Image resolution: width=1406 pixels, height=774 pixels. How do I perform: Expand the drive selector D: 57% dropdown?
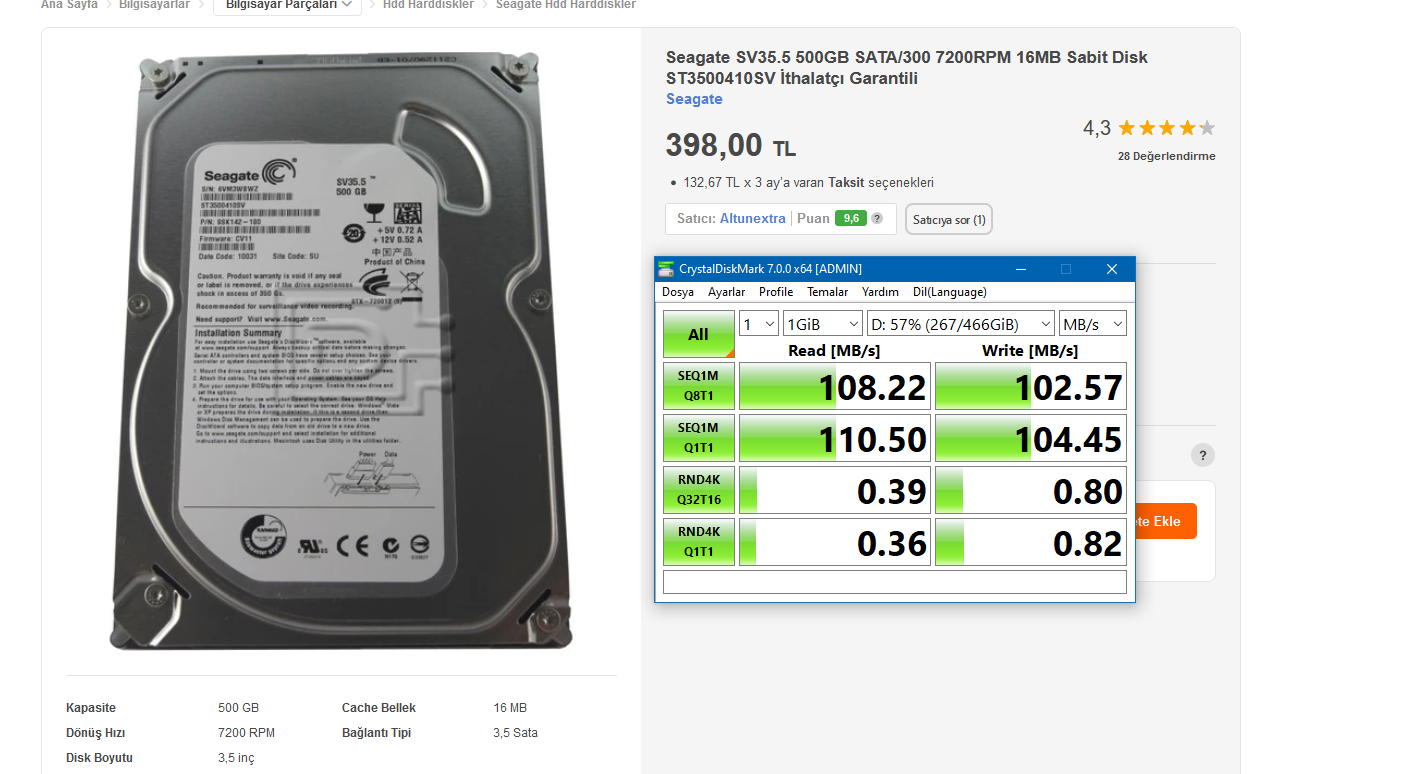point(961,323)
